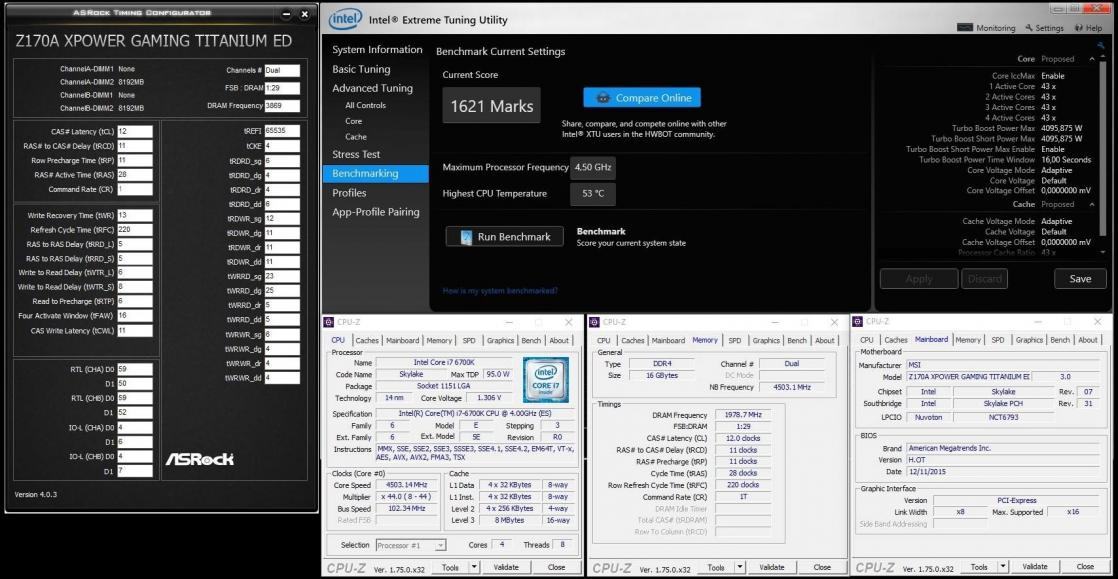
Task: Open the Monitoring view in Intel XTU
Action: pos(986,28)
